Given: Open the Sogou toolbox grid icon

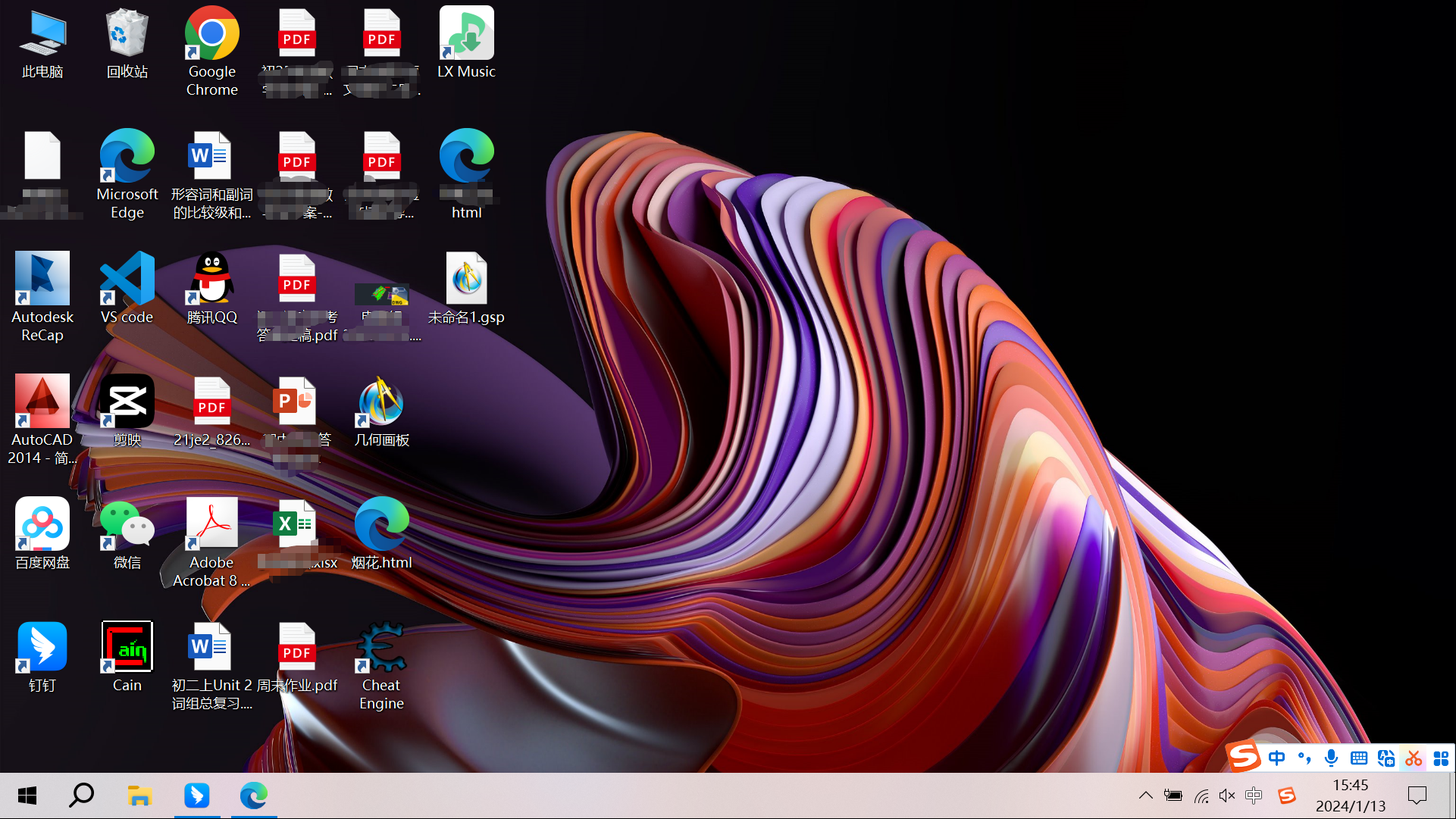Looking at the screenshot, I should (x=1441, y=758).
